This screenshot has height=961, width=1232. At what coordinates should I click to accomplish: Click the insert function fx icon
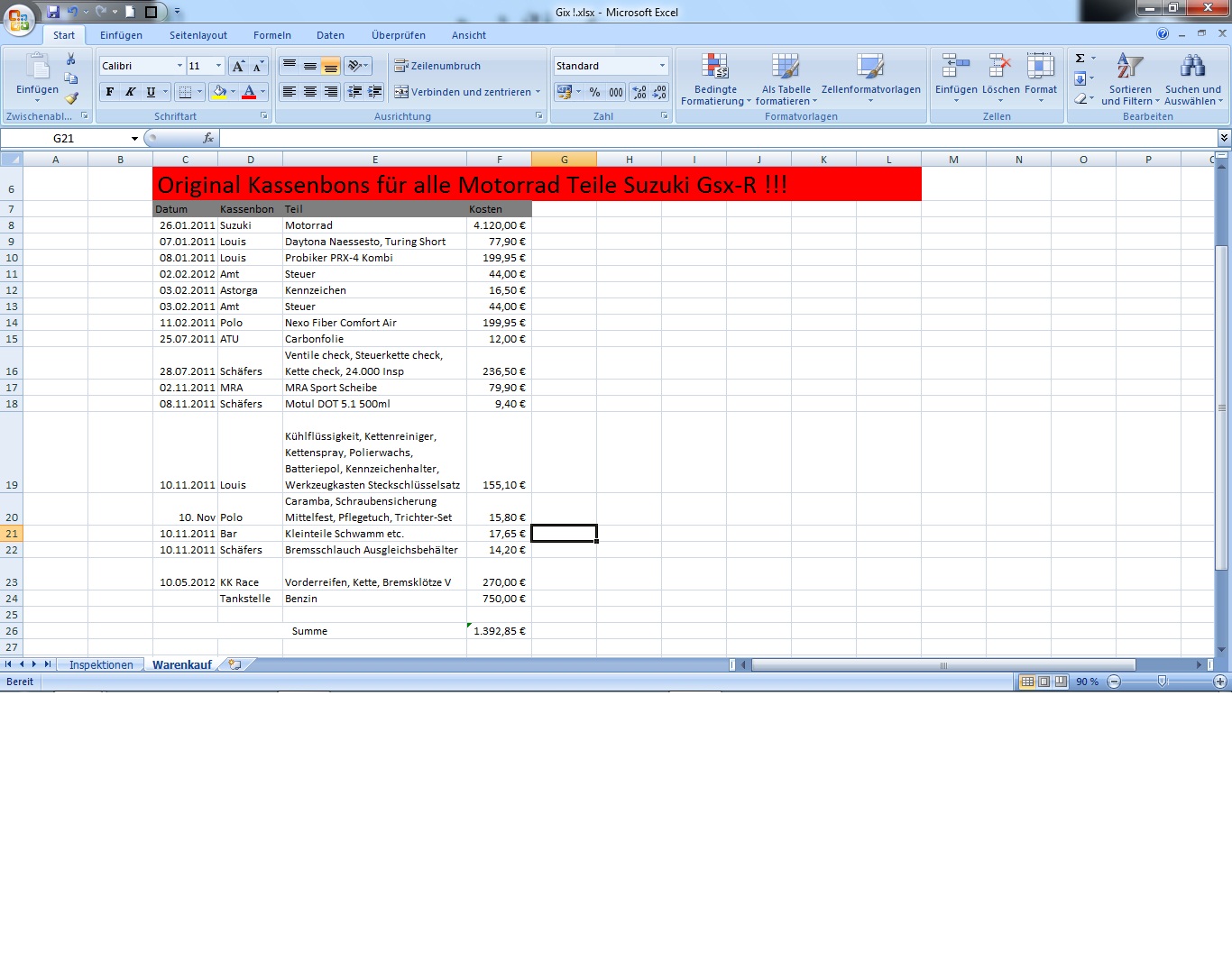click(x=208, y=138)
